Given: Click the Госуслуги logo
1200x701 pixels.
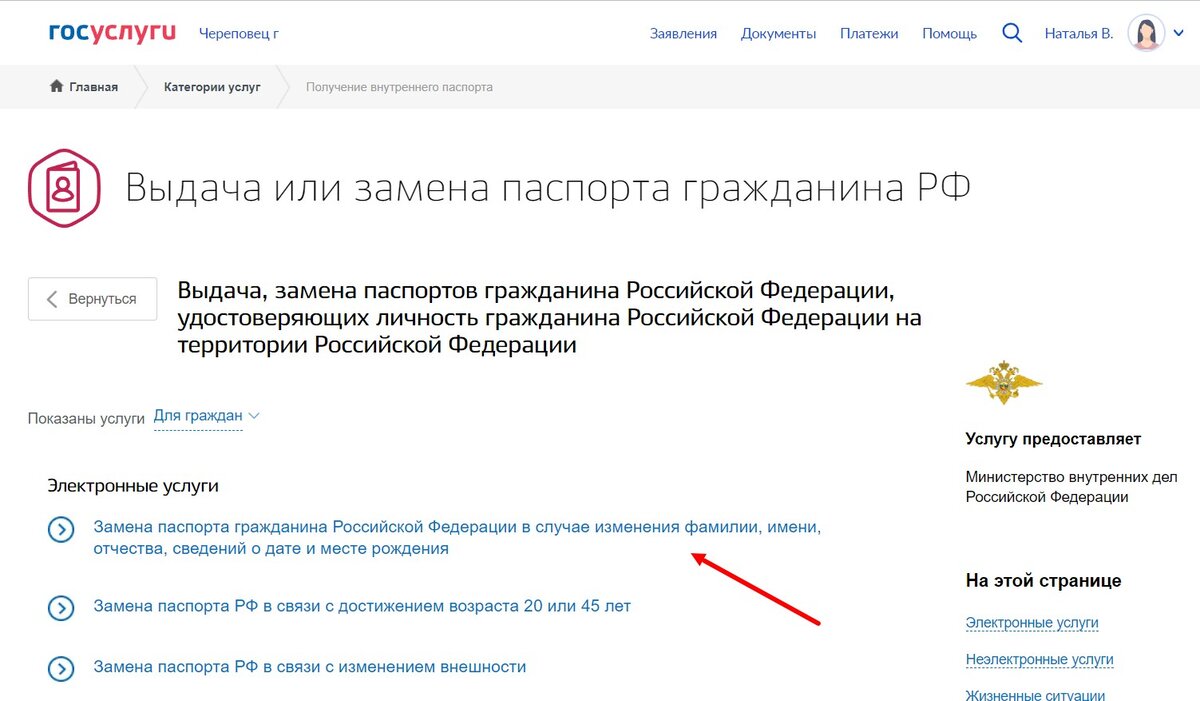Looking at the screenshot, I should point(110,30).
